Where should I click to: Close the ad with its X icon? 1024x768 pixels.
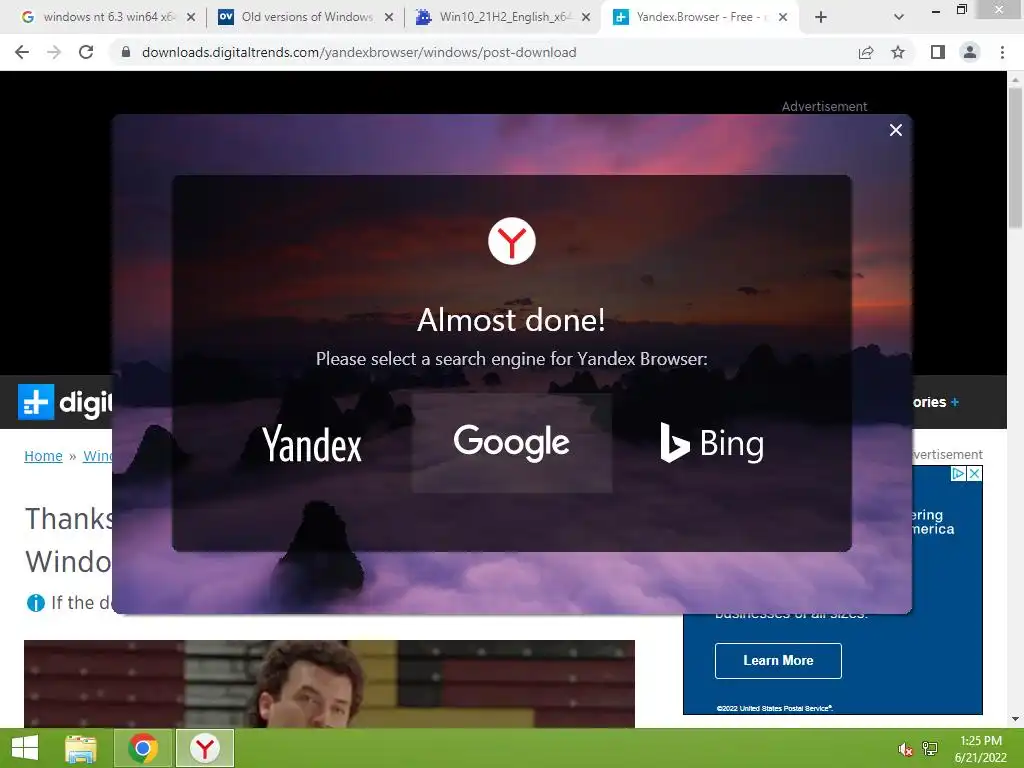tap(974, 473)
